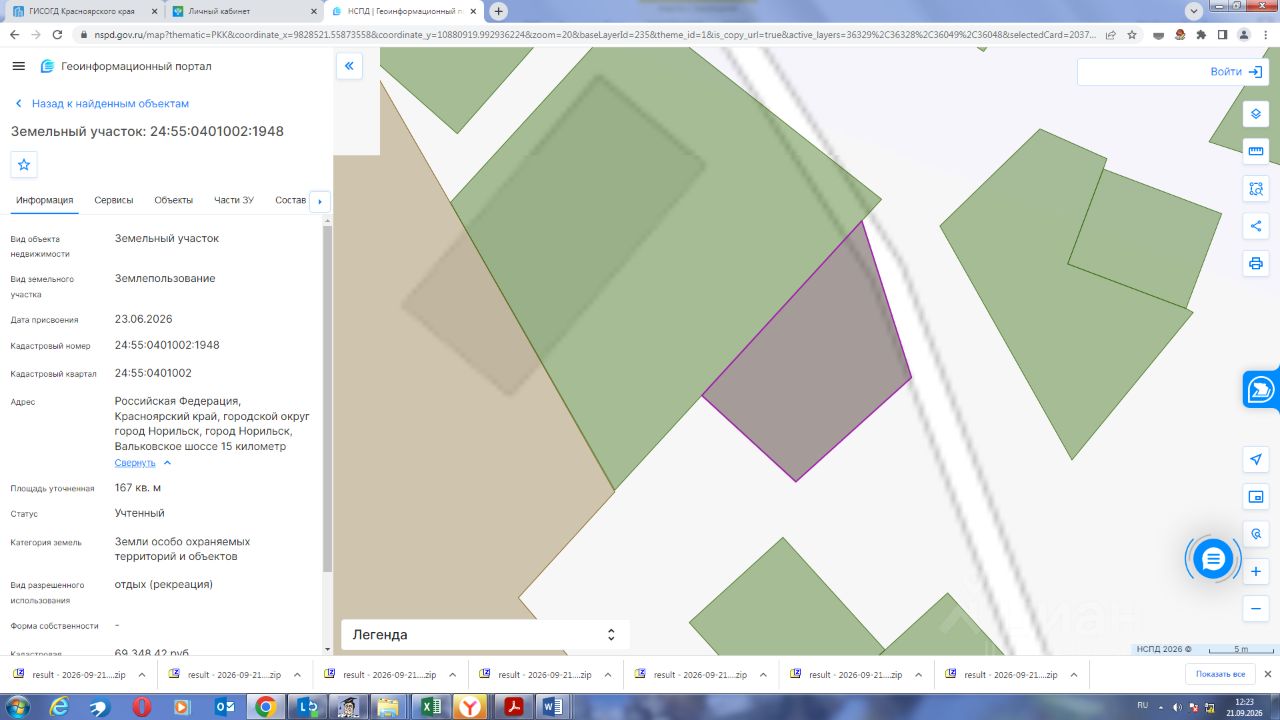Open the chat assistant bubble
The height and width of the screenshot is (720, 1280).
click(1213, 559)
